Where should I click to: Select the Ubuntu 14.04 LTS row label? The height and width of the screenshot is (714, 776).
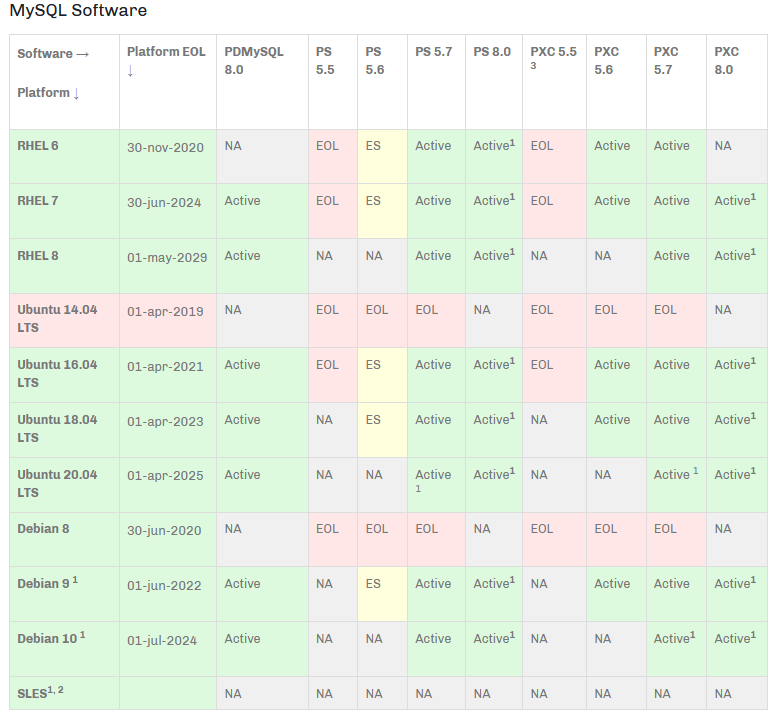coord(64,321)
